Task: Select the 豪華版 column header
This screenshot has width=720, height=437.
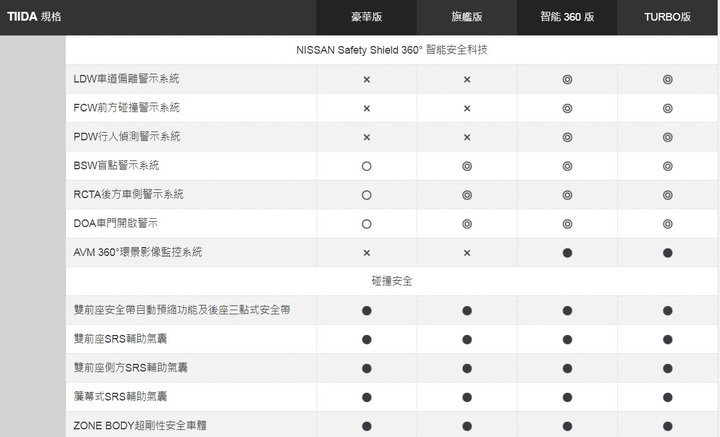Action: [x=366, y=17]
